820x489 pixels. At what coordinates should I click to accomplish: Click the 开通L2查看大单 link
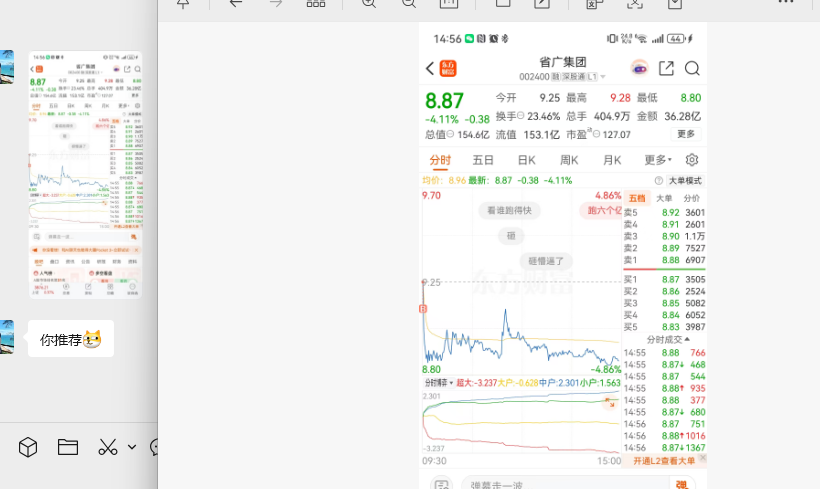pos(664,461)
